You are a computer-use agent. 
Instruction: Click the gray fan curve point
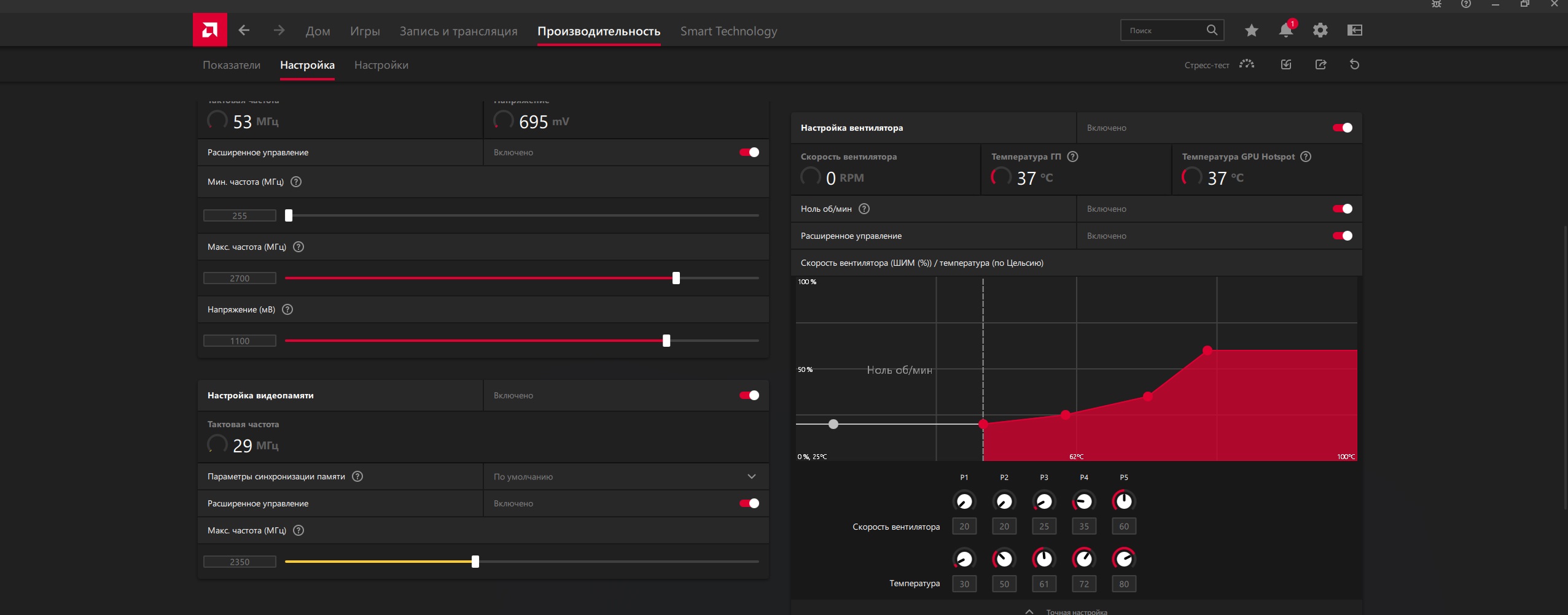coord(833,424)
